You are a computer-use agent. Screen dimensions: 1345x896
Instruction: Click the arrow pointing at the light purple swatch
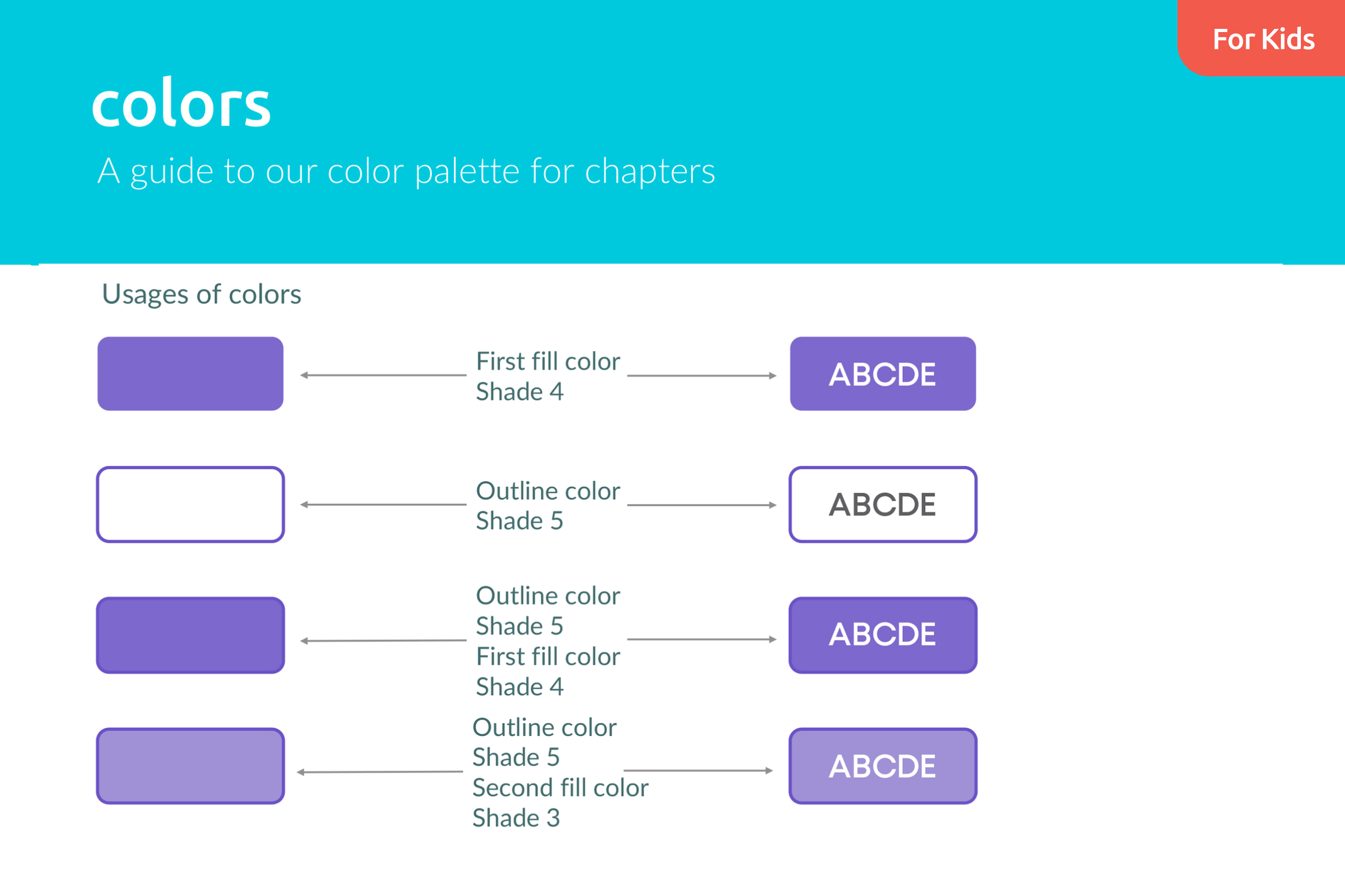click(379, 772)
